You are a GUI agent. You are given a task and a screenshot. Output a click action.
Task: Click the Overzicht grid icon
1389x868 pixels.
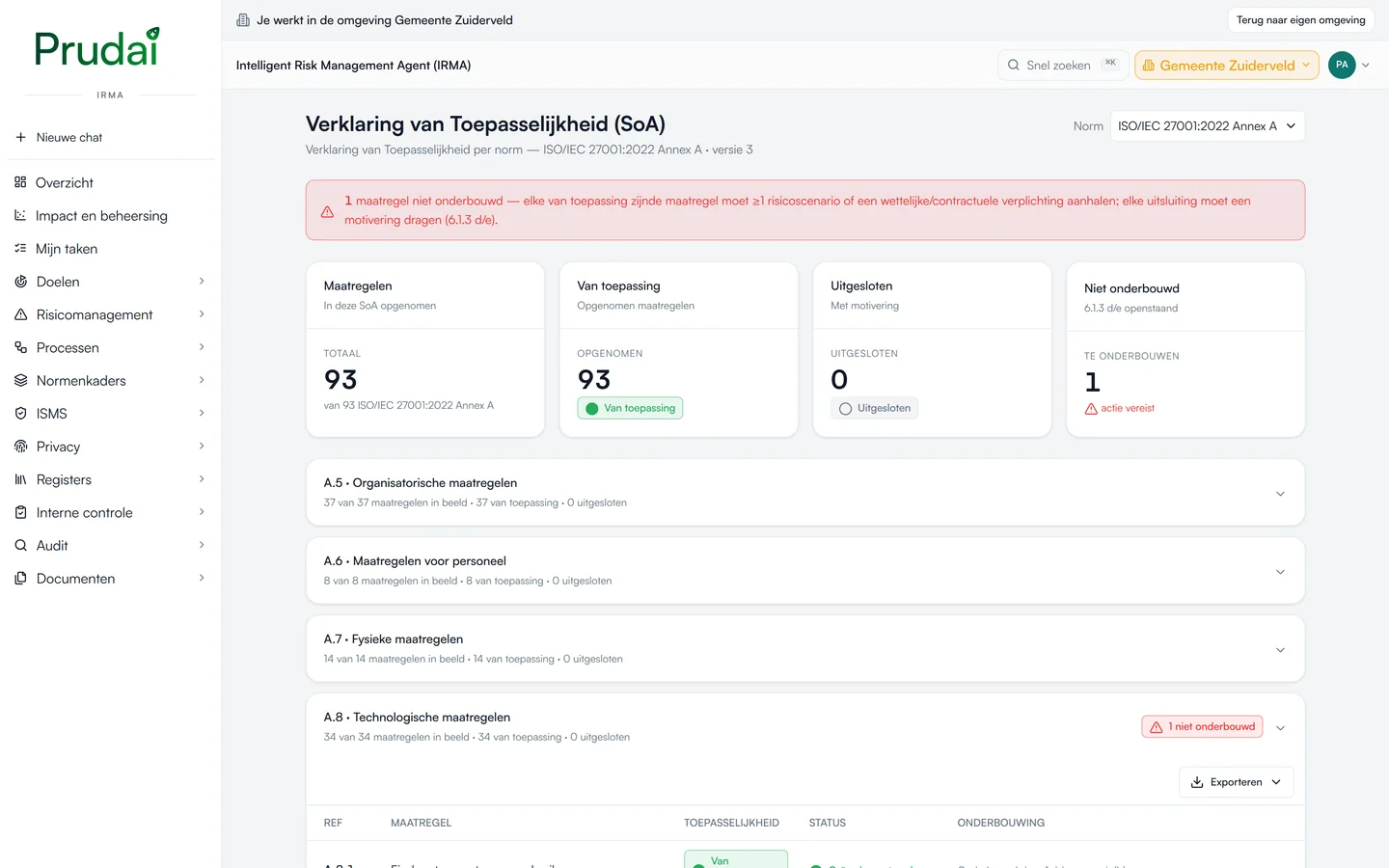pyautogui.click(x=20, y=182)
